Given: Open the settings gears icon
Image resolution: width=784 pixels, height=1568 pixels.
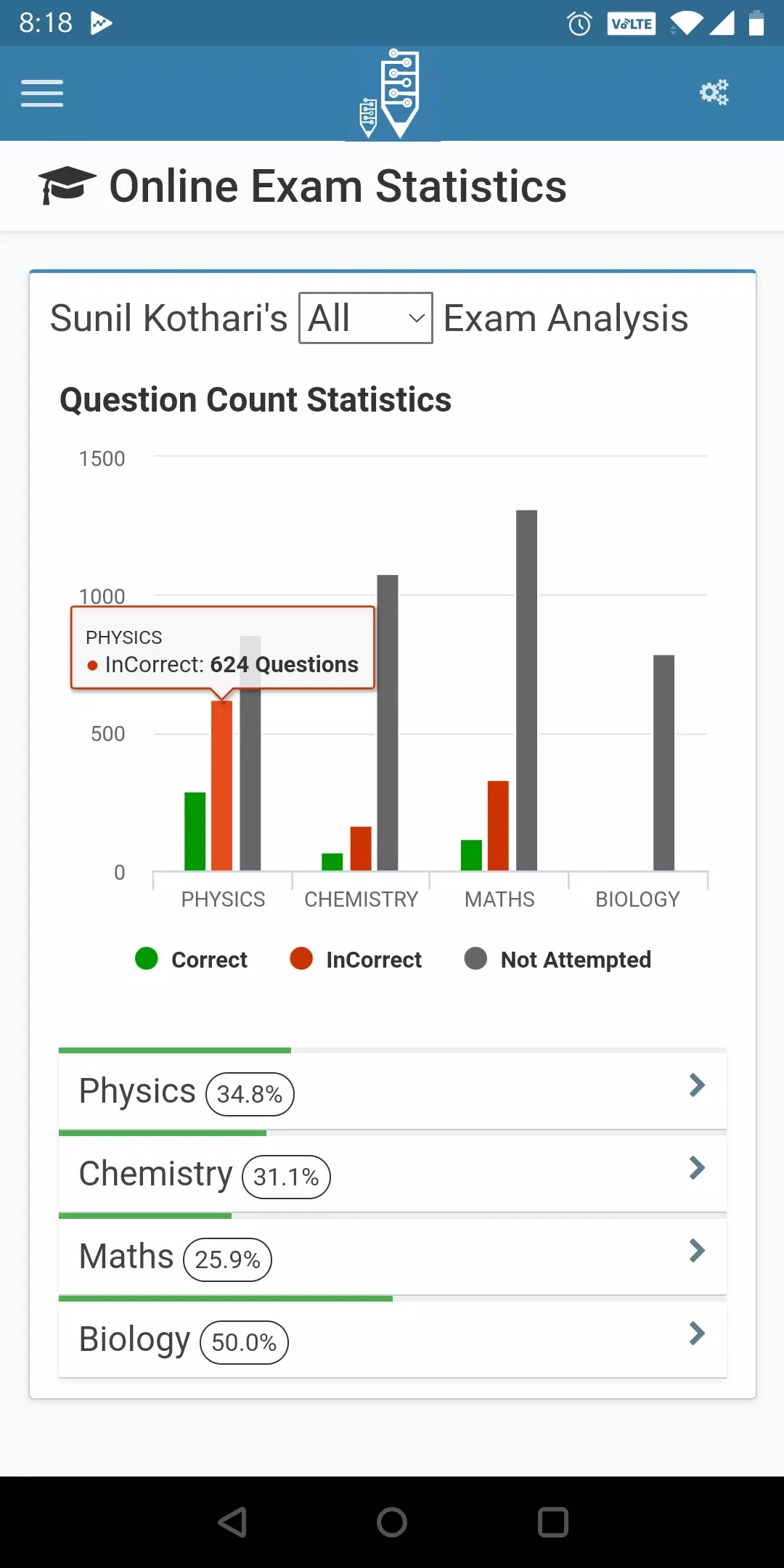Looking at the screenshot, I should pyautogui.click(x=714, y=92).
